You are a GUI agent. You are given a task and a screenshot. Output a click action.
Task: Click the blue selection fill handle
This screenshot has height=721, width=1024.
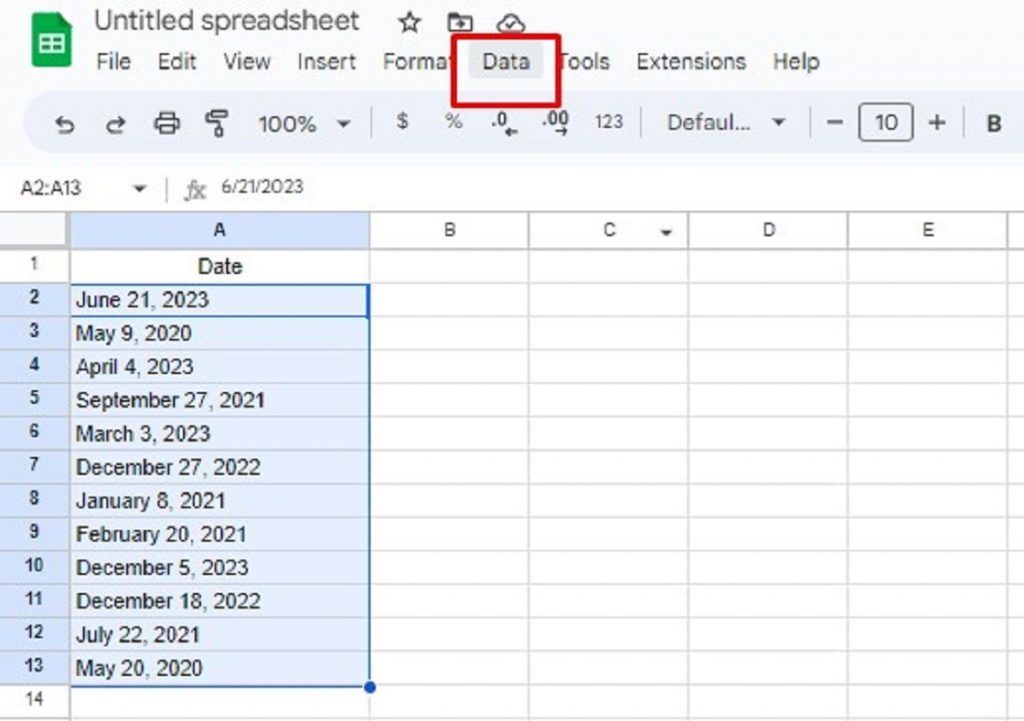370,687
